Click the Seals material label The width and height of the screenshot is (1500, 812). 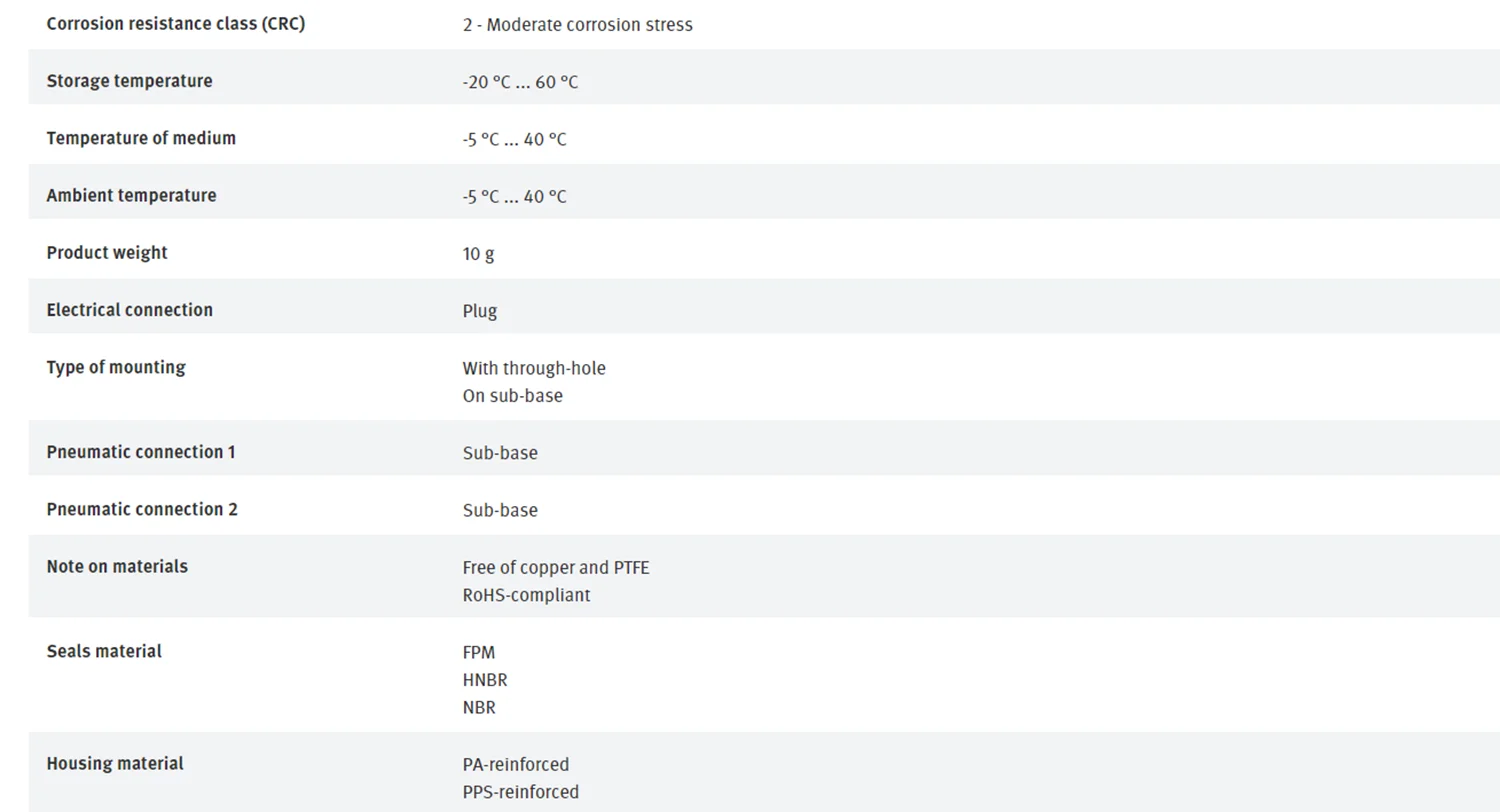[104, 651]
